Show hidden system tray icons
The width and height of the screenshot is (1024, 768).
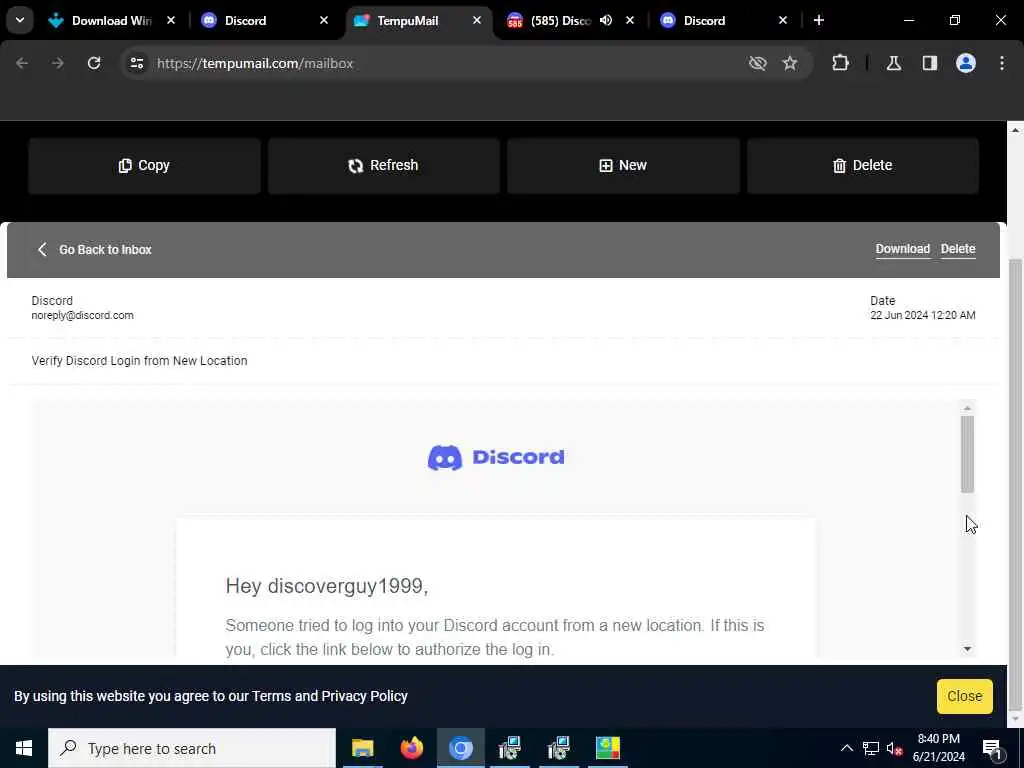point(846,748)
